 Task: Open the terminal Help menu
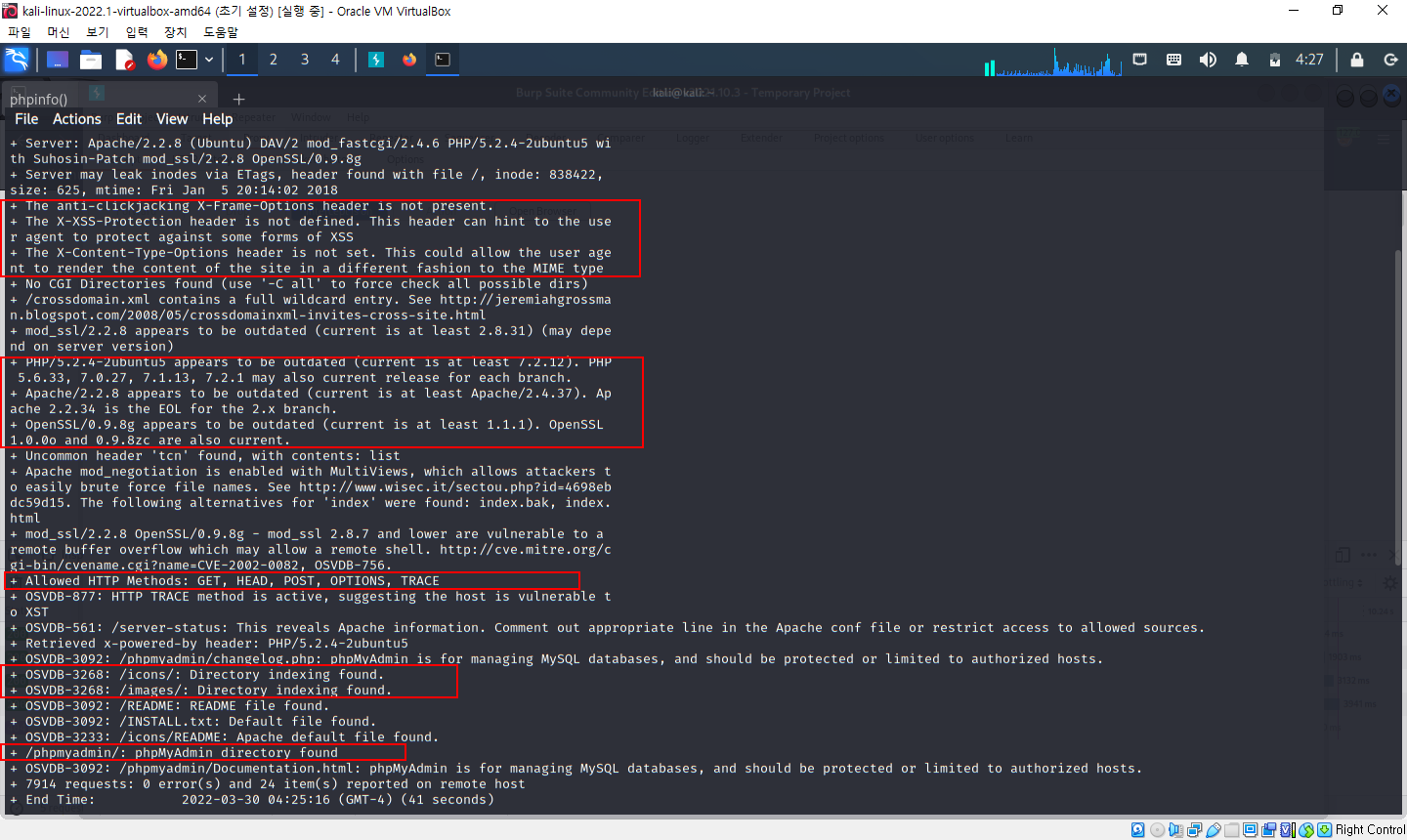tap(218, 119)
